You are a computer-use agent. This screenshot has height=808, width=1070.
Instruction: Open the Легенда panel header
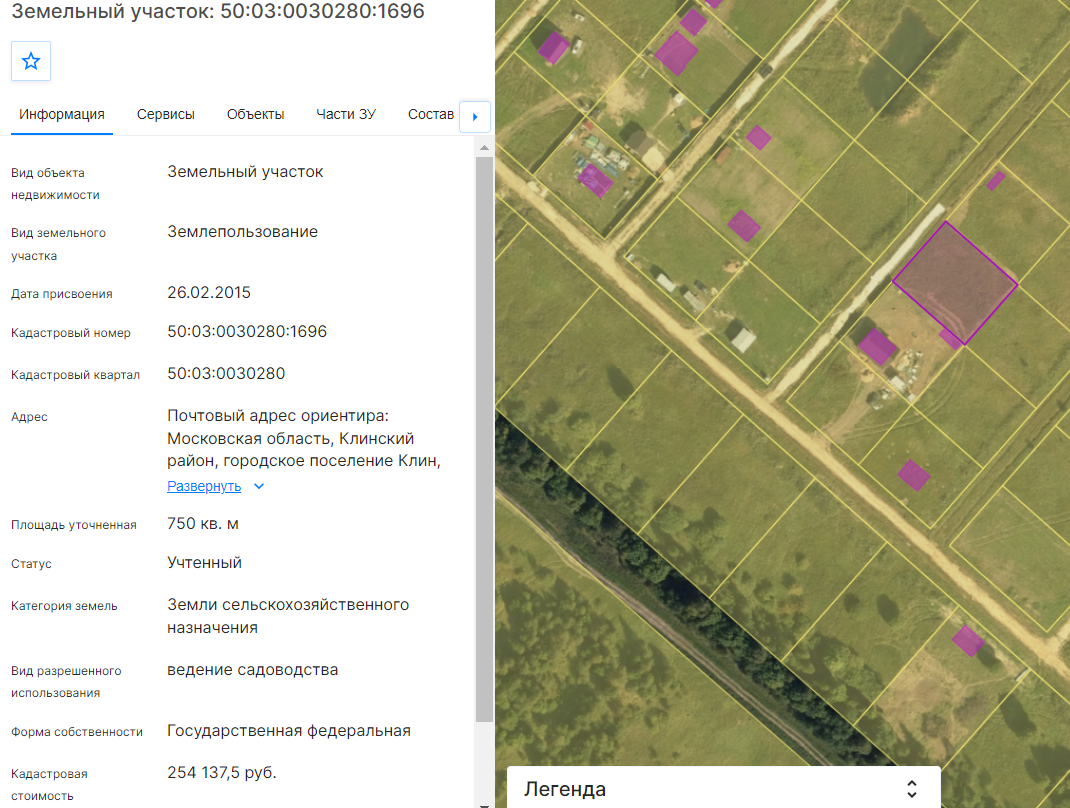tap(723, 788)
